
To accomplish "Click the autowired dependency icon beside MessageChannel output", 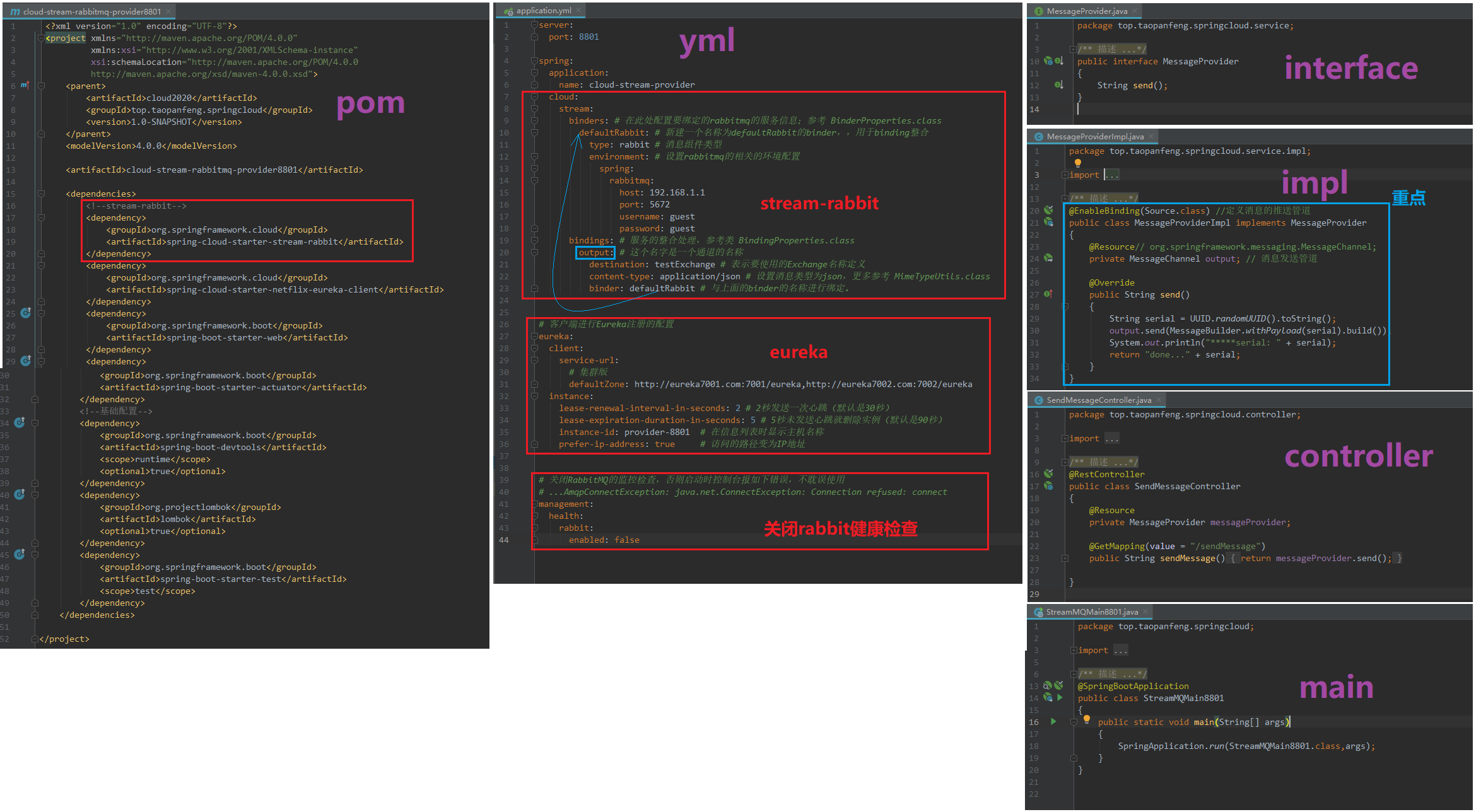I will click(x=1048, y=258).
